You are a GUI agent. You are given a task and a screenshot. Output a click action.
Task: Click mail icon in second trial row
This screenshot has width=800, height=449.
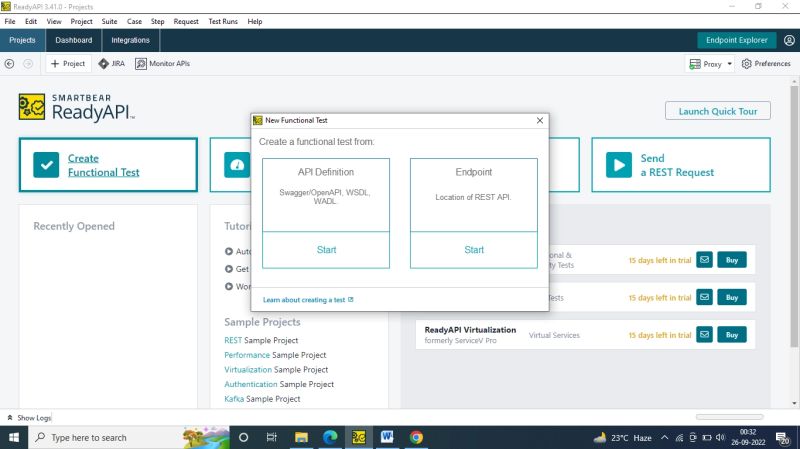click(x=704, y=297)
